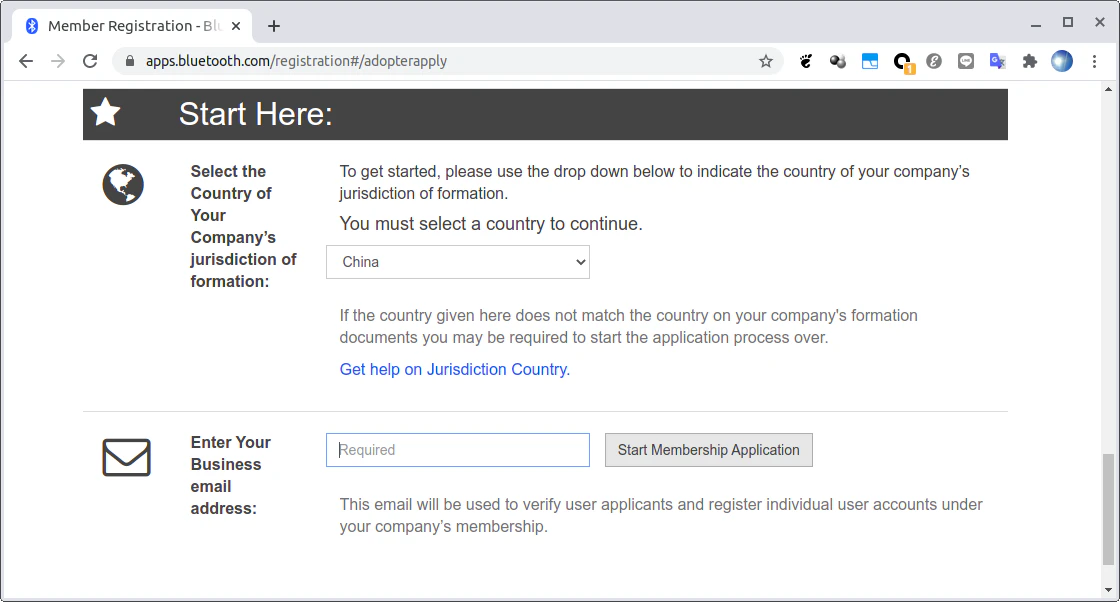The width and height of the screenshot is (1120, 602).
Task: Open a new browser tab
Action: click(x=274, y=26)
